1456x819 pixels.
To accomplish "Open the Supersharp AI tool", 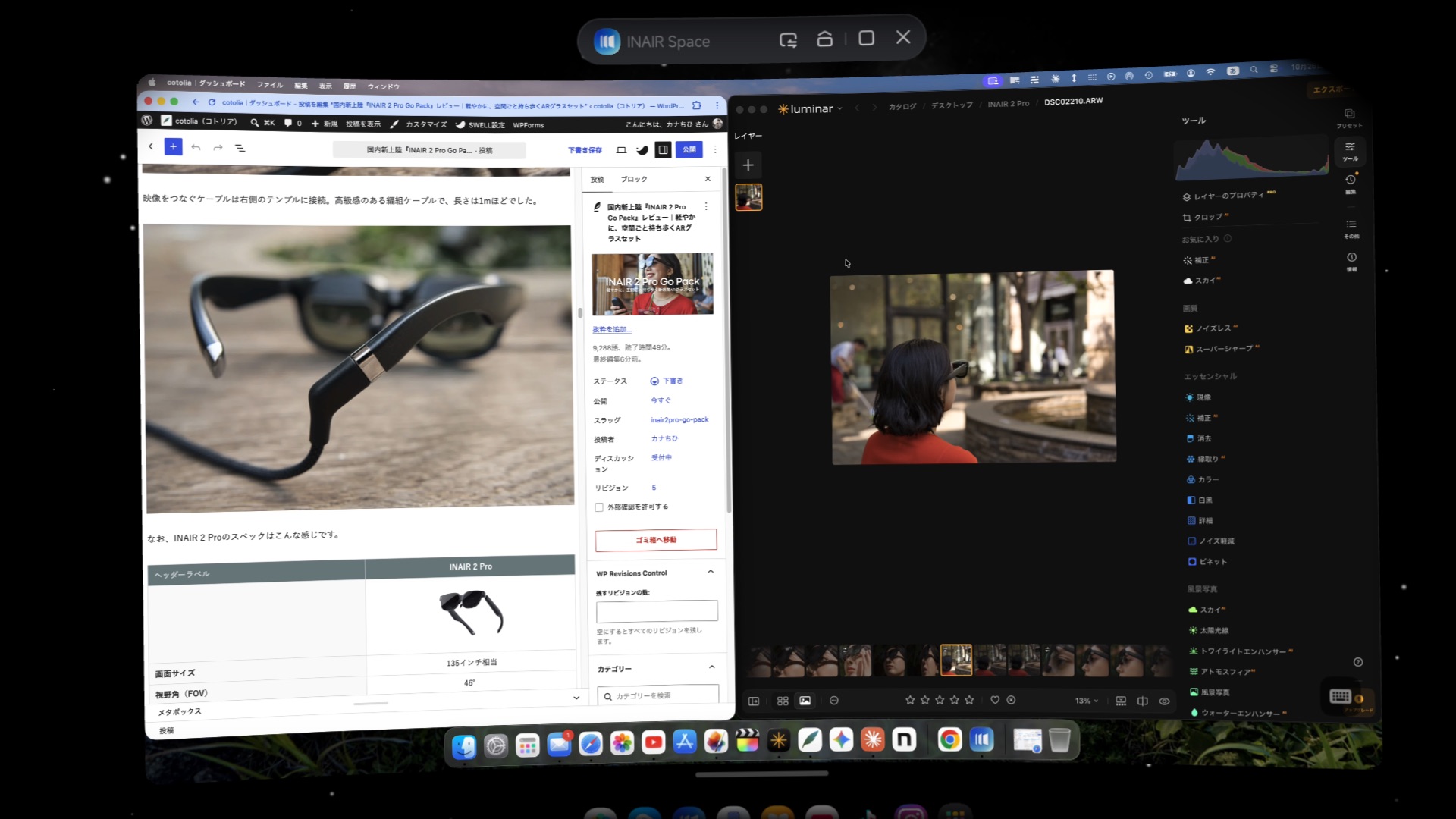I will 1222,349.
